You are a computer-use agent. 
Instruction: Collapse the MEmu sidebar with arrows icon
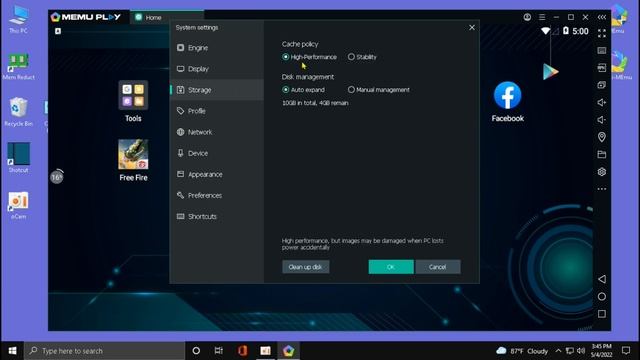[602, 17]
